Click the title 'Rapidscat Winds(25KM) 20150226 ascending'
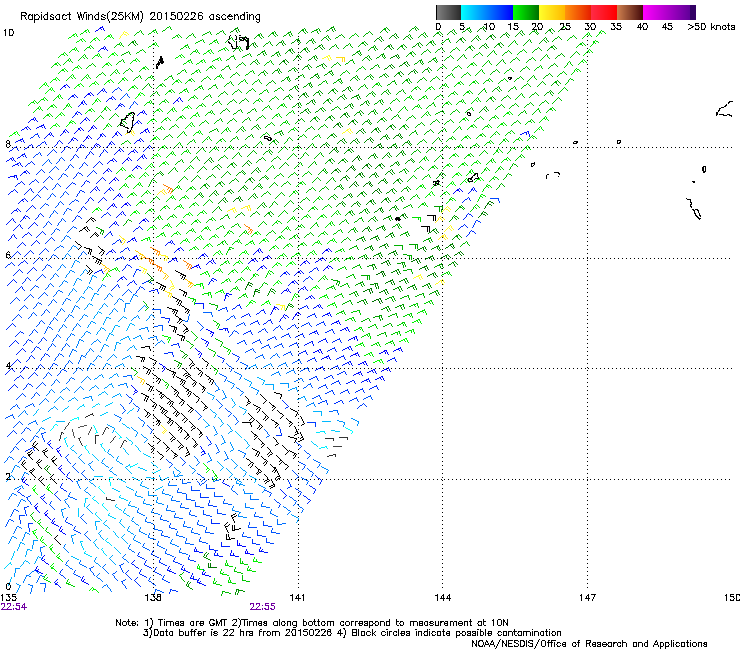The width and height of the screenshot is (740, 650). (140, 17)
